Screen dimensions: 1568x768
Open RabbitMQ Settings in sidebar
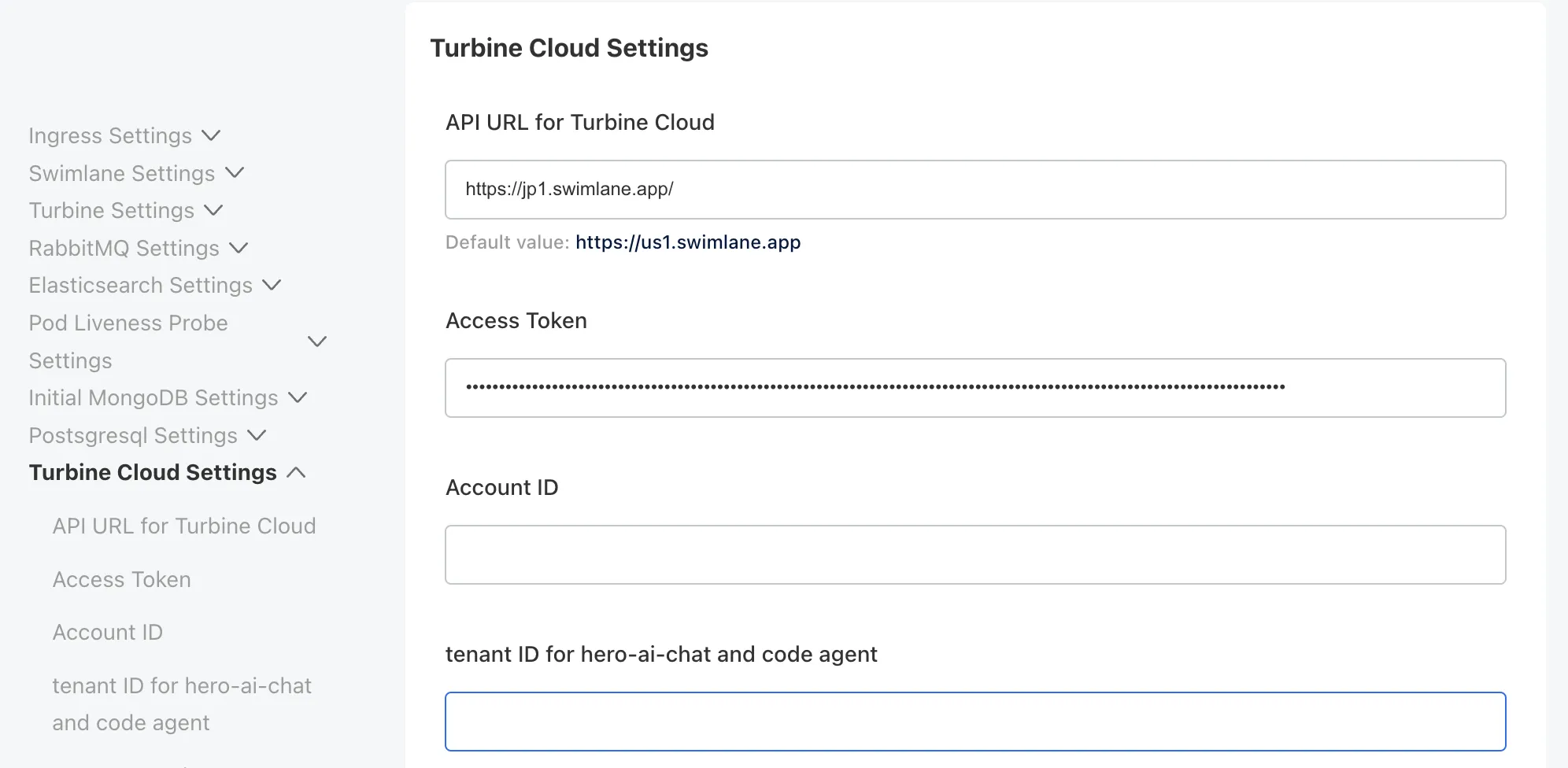124,248
